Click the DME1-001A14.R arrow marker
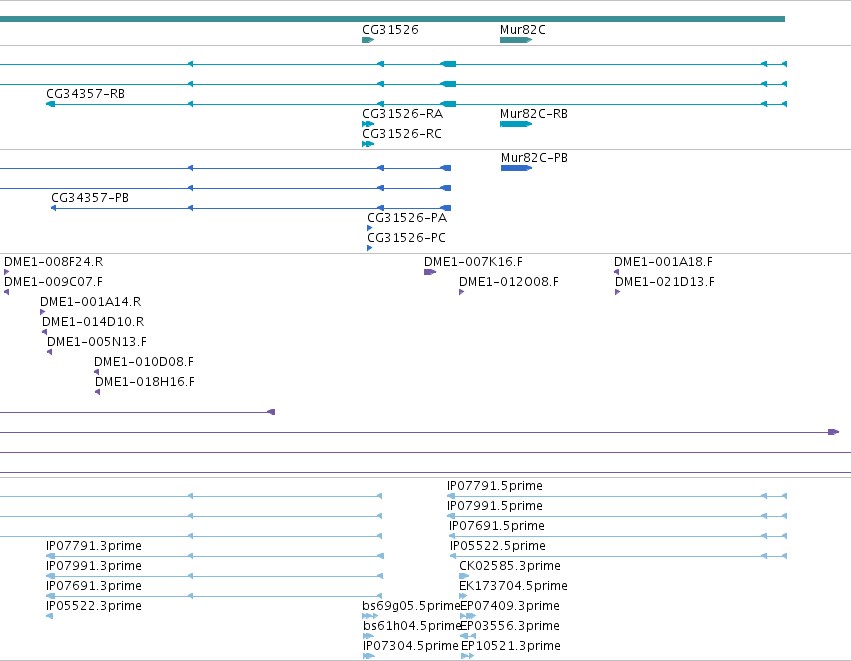The image size is (851, 661). point(43,313)
